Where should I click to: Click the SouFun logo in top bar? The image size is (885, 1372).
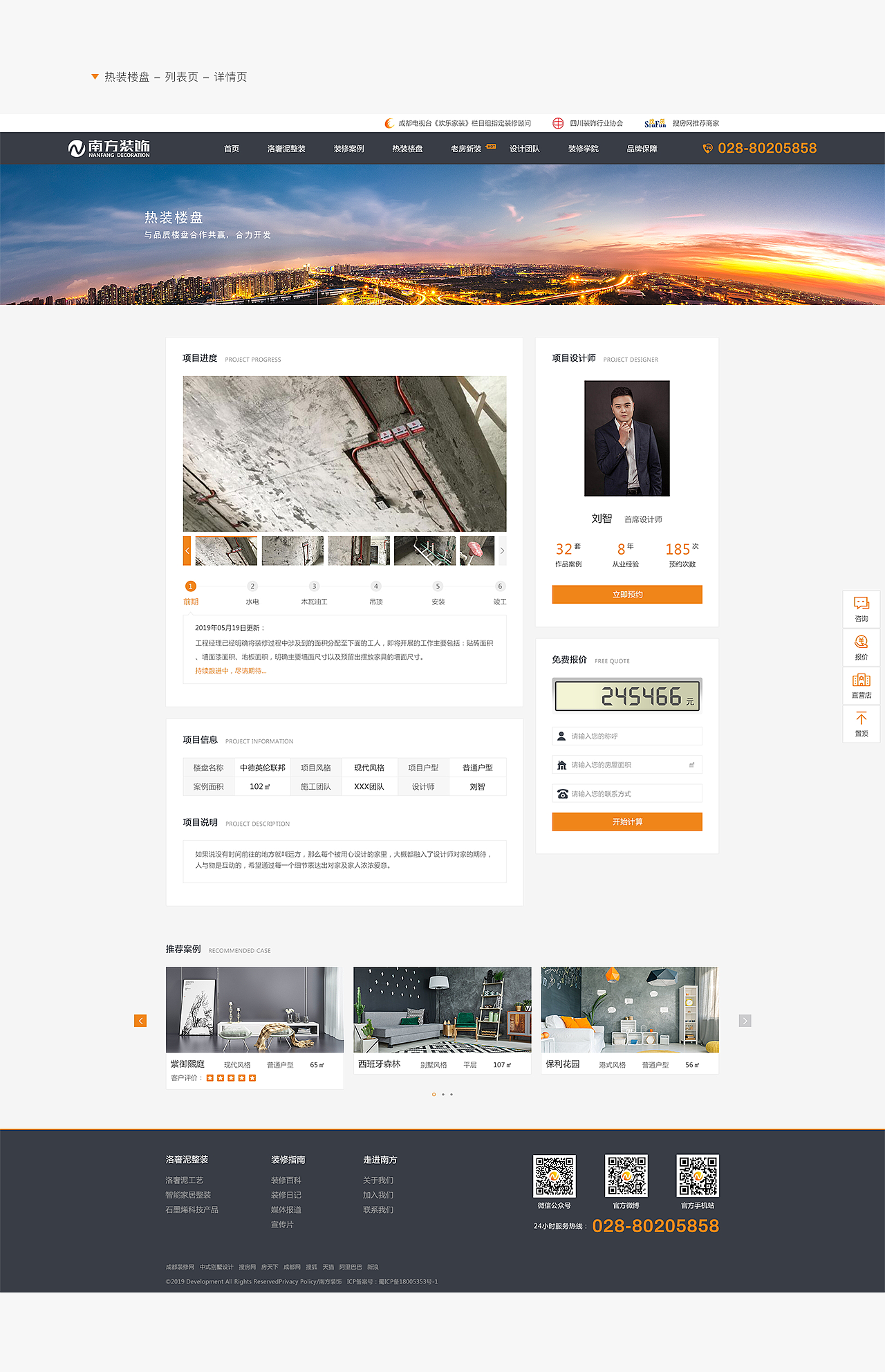(655, 123)
